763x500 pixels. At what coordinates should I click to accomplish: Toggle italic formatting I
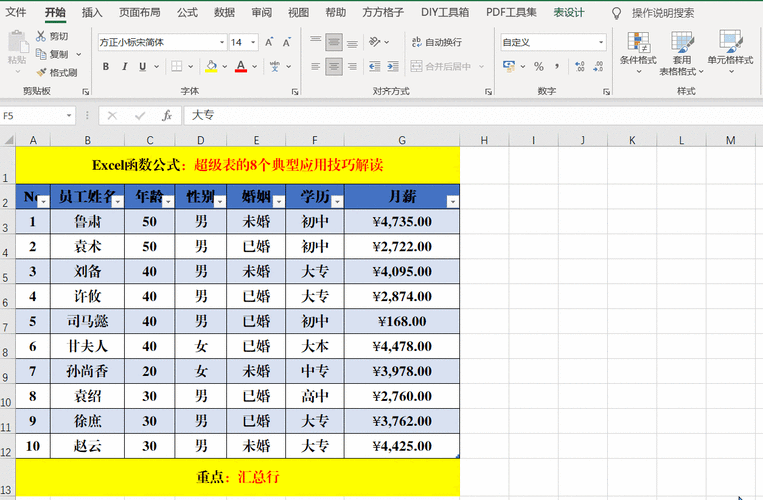(125, 67)
